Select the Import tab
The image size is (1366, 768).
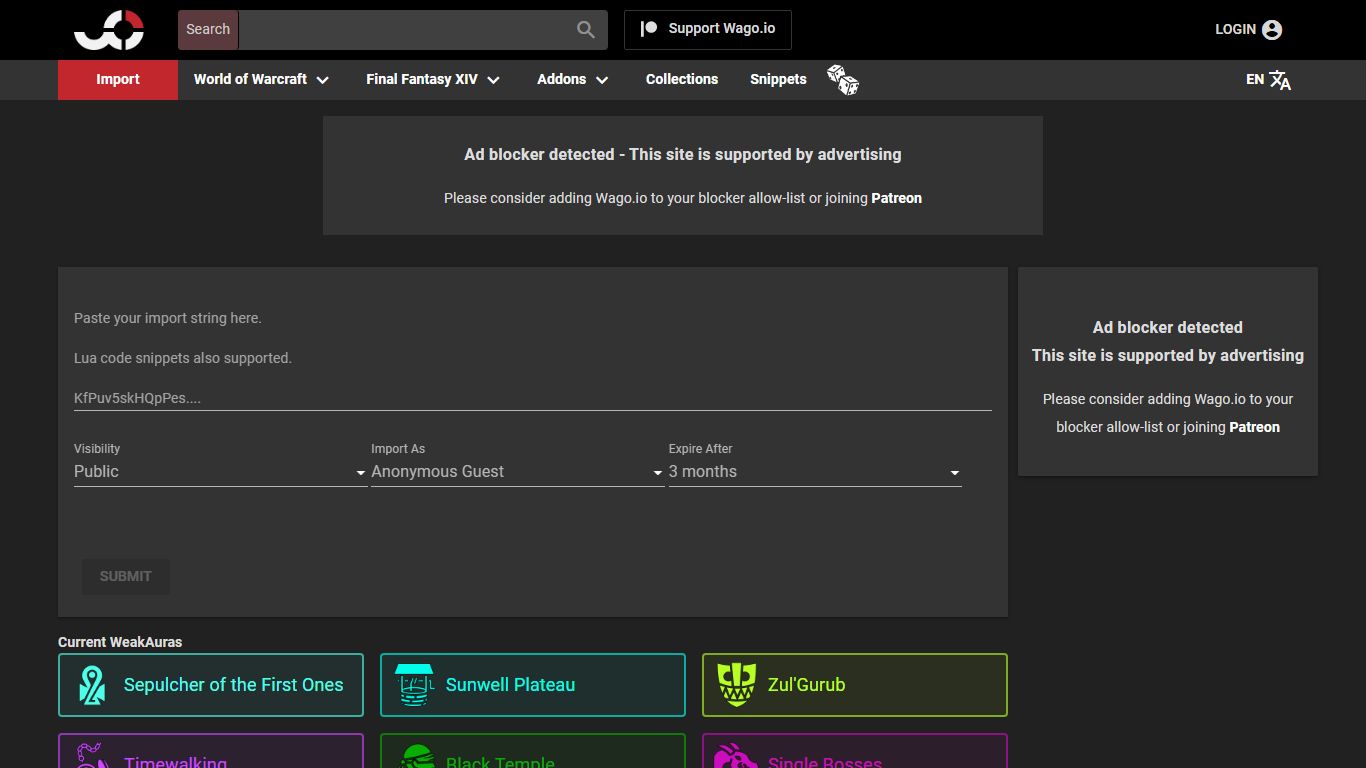tap(118, 80)
